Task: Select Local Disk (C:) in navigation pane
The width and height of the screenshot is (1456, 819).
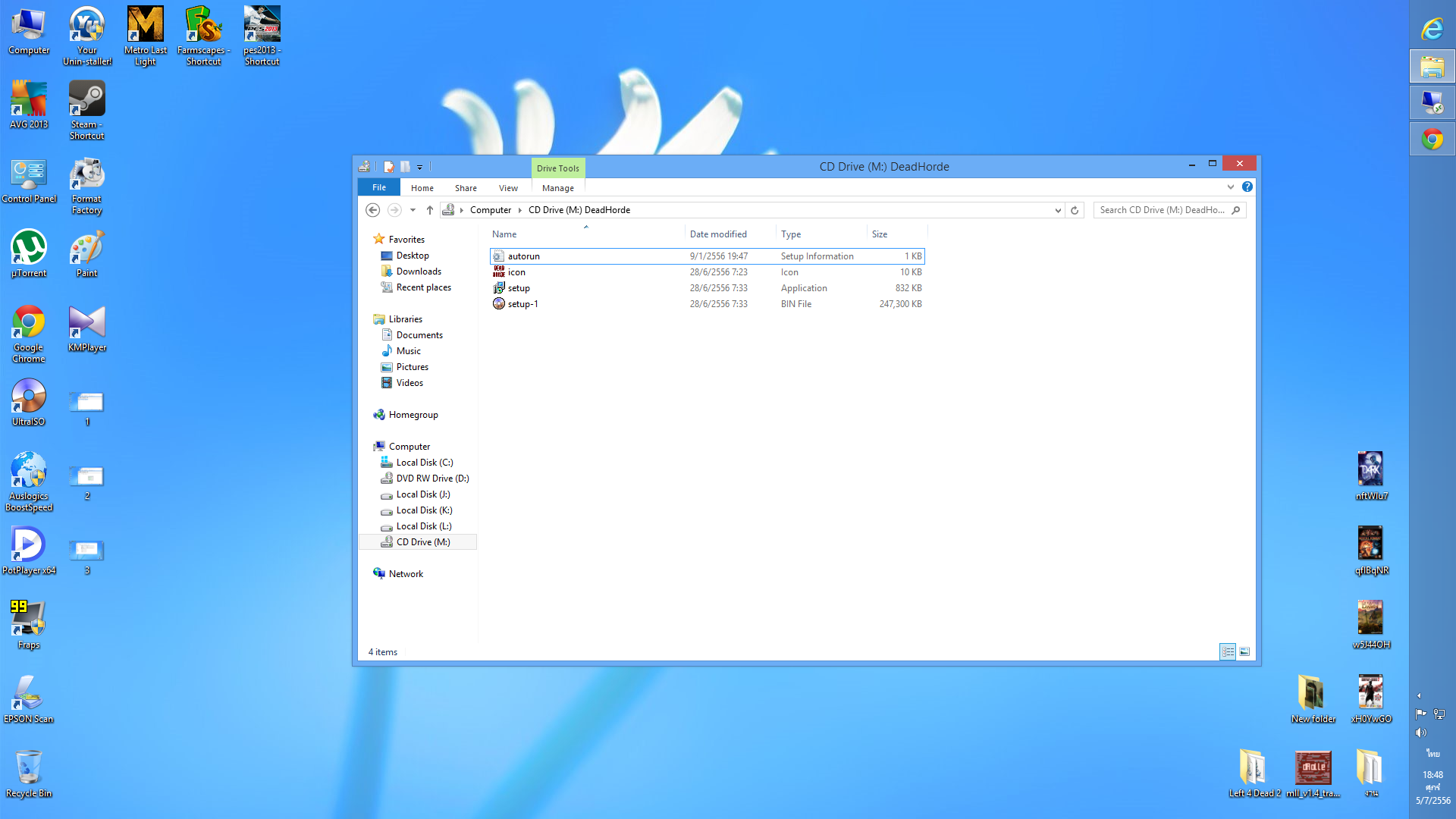Action: click(x=424, y=463)
